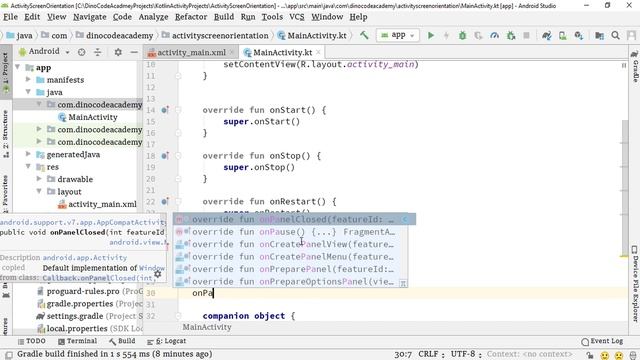Expand the drawable folder
The image size is (640, 360).
pyautogui.click(x=39, y=179)
